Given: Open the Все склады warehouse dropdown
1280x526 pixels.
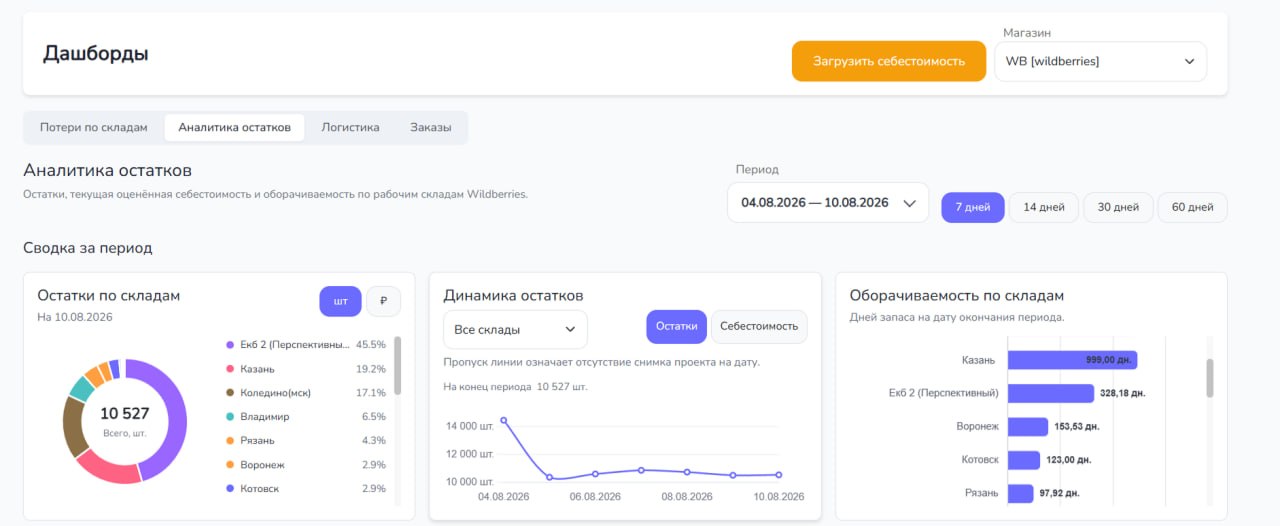Looking at the screenshot, I should point(515,329).
